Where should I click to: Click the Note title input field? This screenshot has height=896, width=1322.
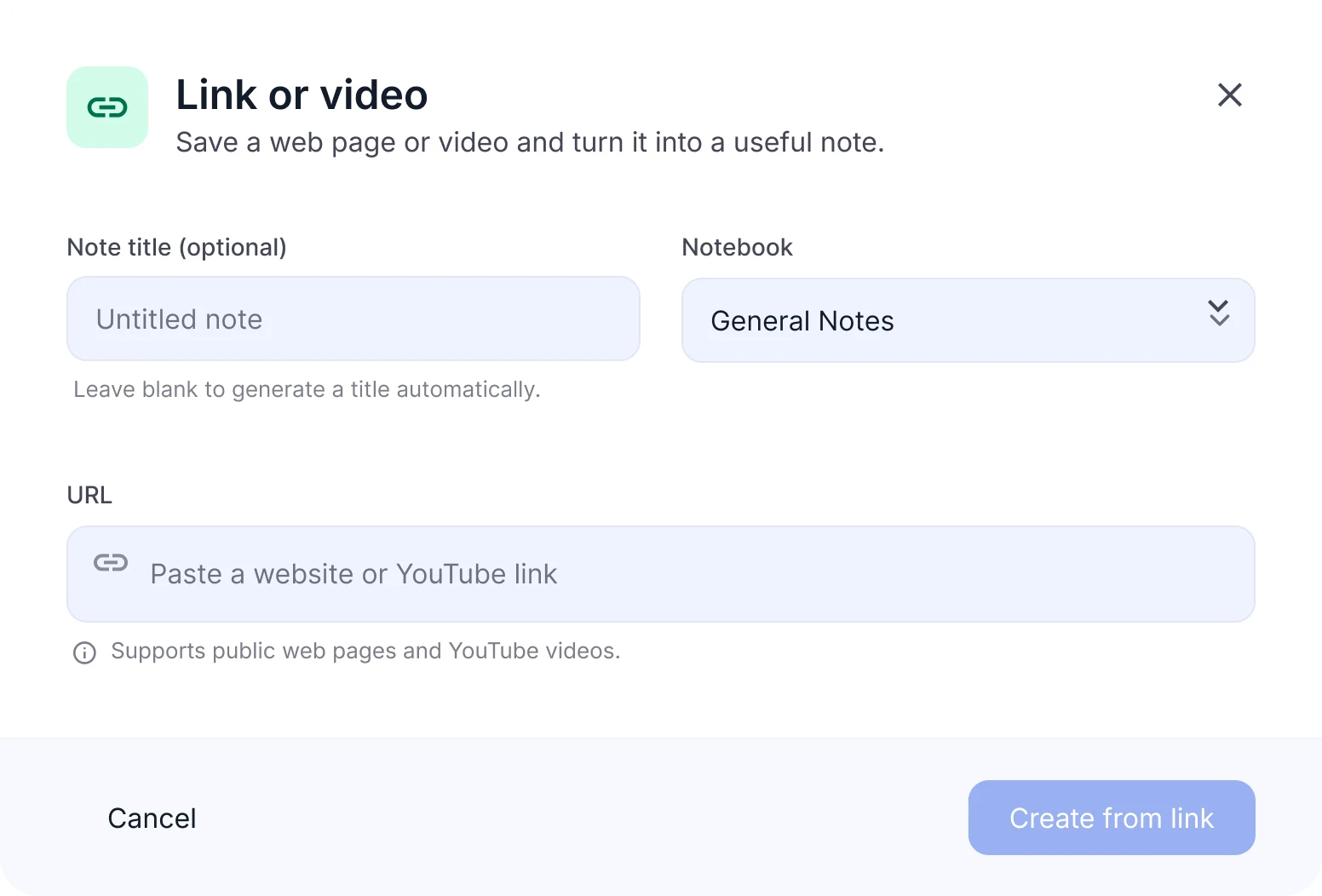353,319
